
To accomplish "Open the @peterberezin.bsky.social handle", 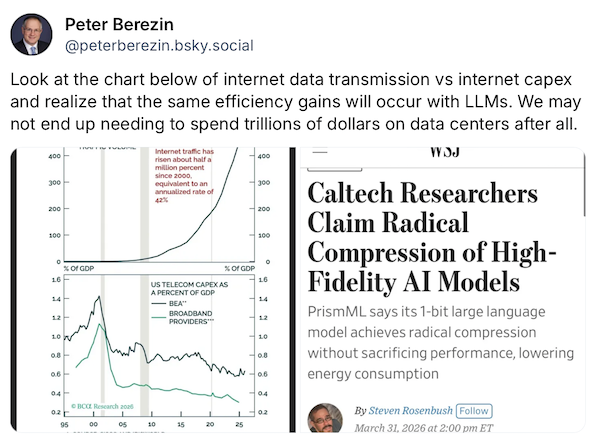I will coord(159,46).
